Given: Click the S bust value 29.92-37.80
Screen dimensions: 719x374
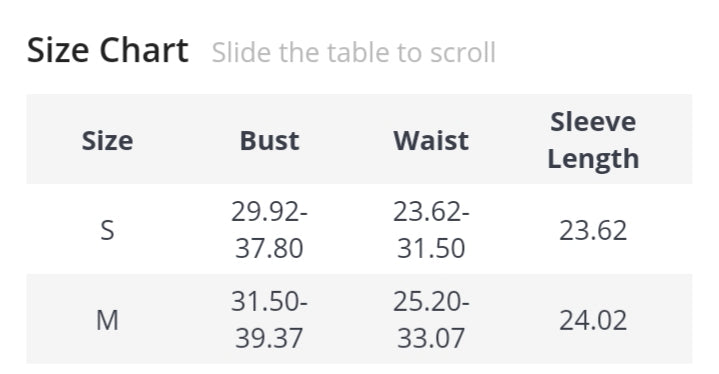Looking at the screenshot, I should 269,230.
